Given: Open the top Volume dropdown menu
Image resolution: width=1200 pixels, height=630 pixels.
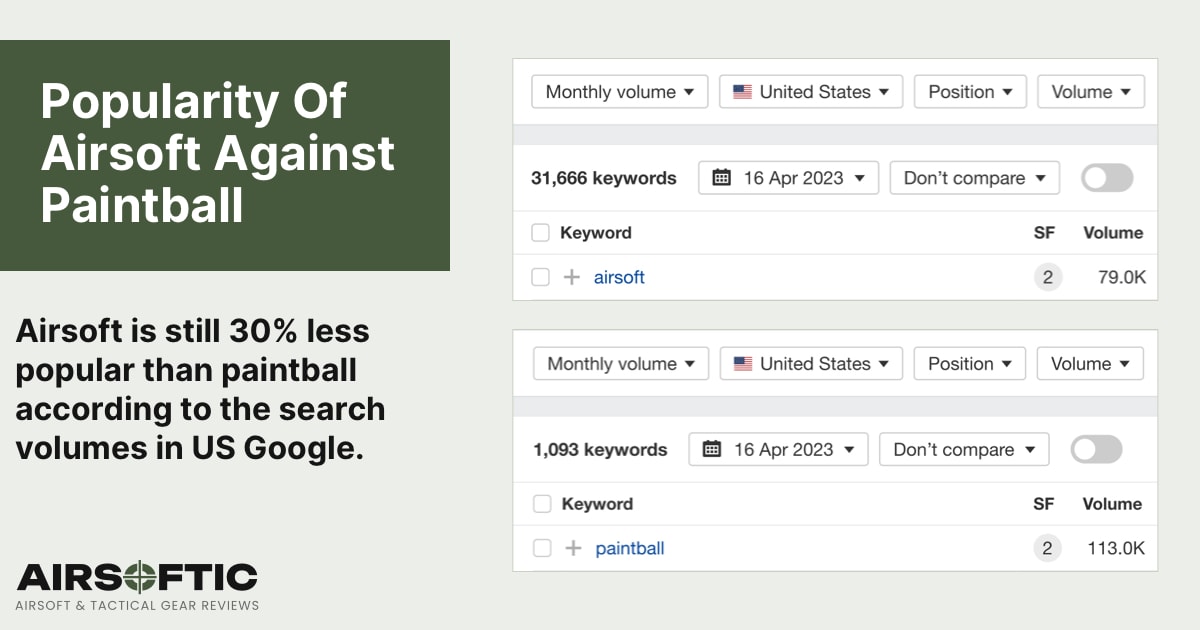Looking at the screenshot, I should (1091, 92).
